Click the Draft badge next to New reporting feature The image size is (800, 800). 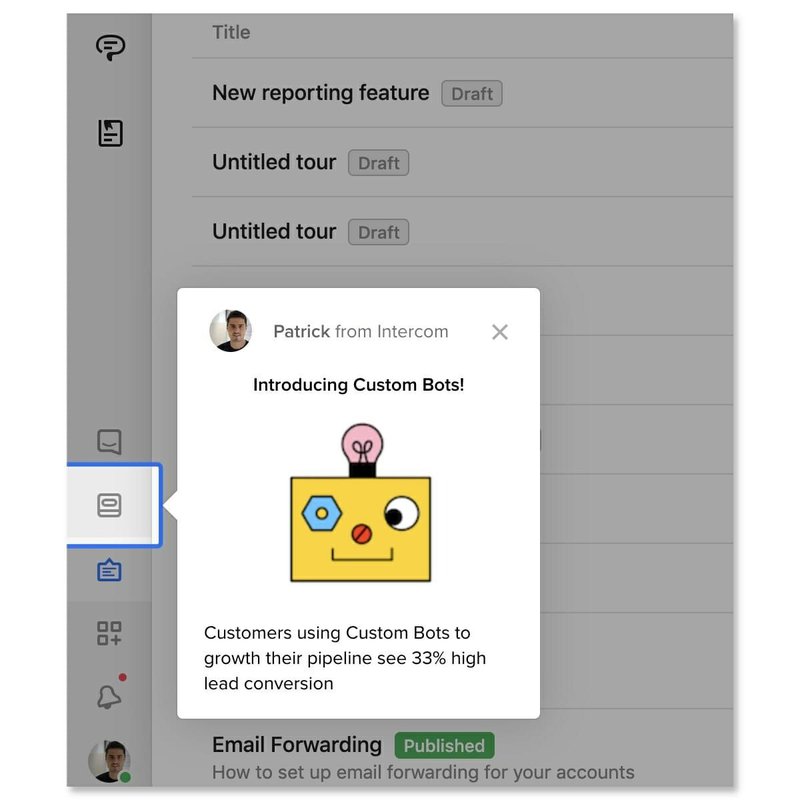[x=471, y=93]
